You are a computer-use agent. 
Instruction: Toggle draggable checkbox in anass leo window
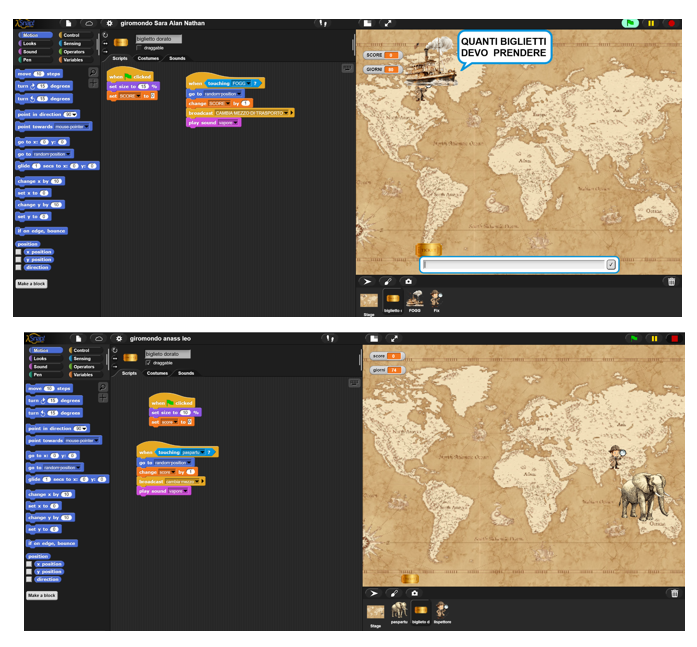tap(148, 363)
